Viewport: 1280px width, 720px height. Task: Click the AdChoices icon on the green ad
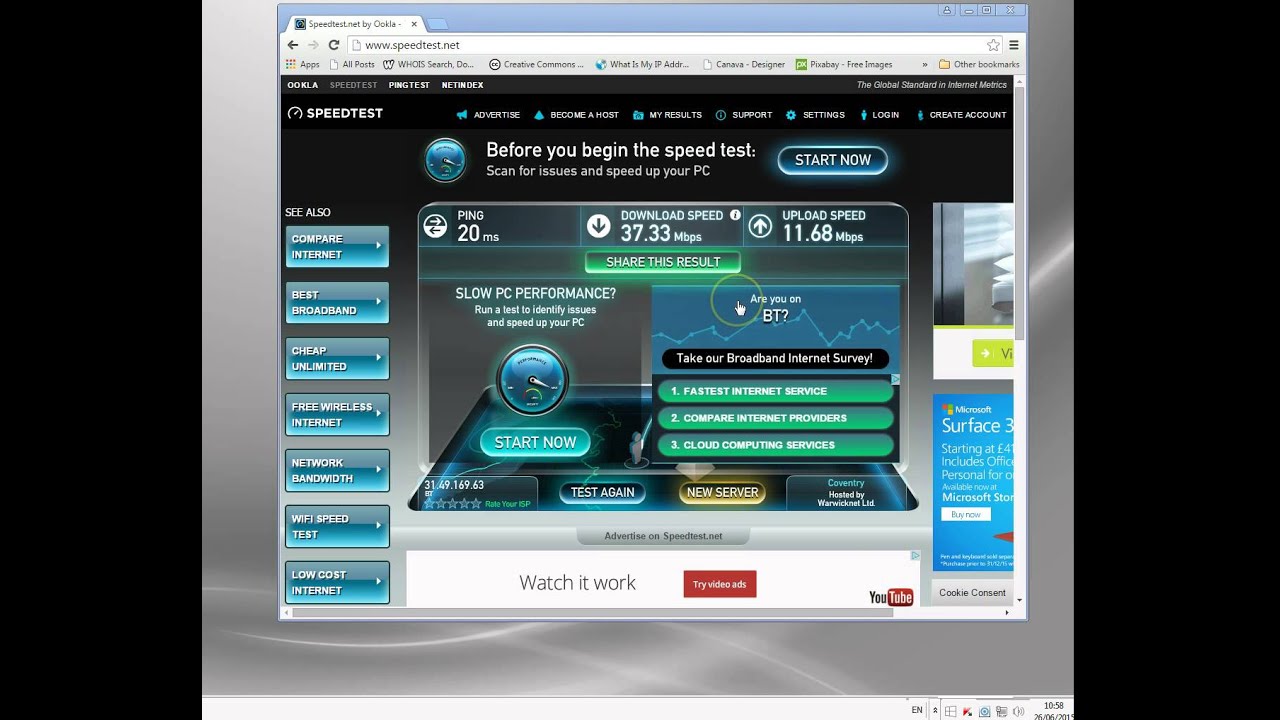coord(895,379)
